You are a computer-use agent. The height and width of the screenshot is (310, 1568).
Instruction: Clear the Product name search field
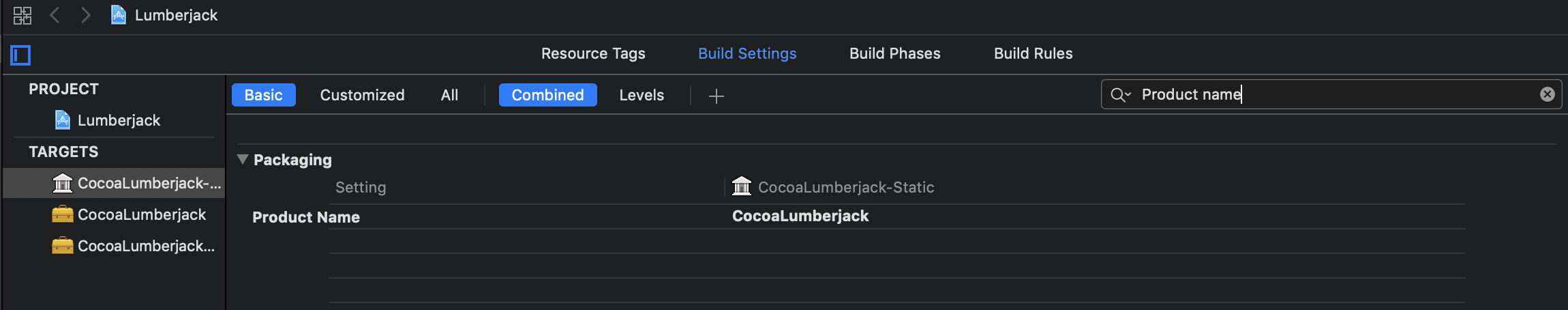click(x=1547, y=94)
